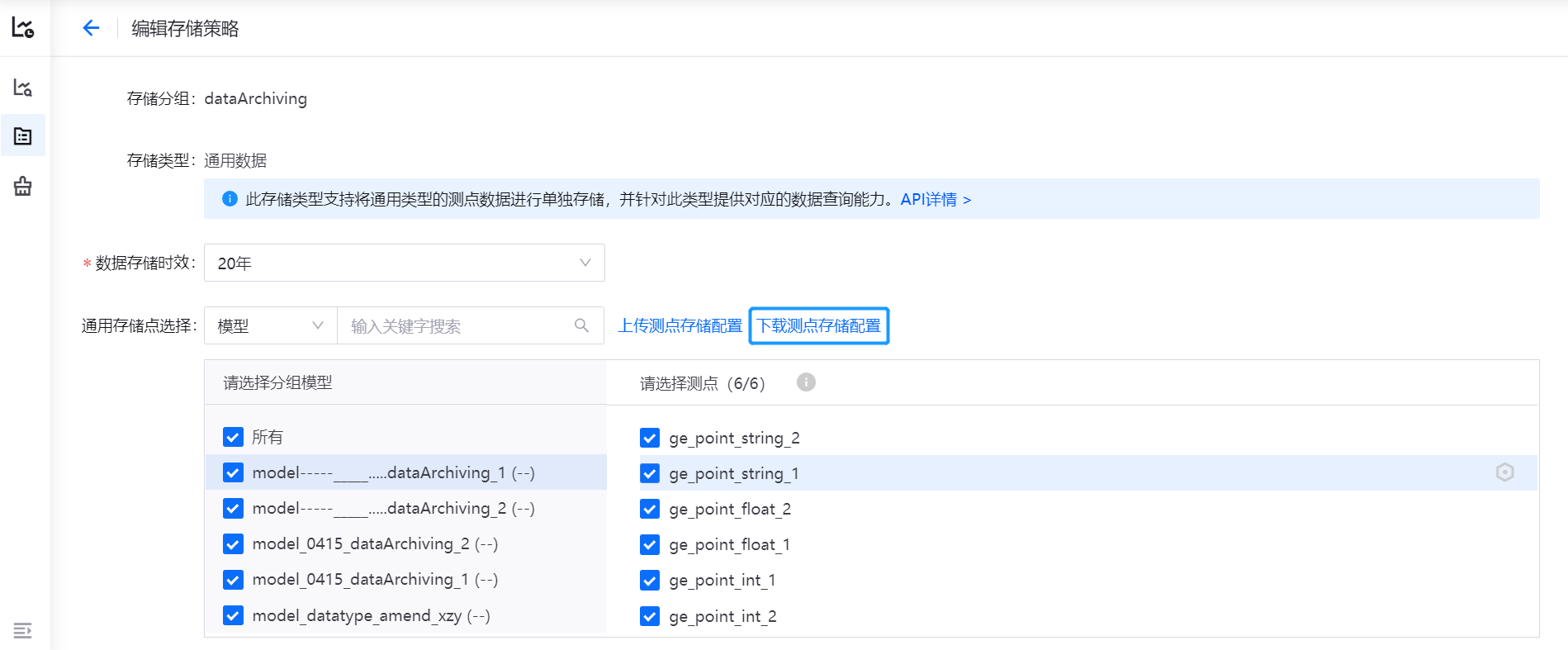Open the 模型 type dropdown
Screen dimensions: 1568x650
(271, 325)
